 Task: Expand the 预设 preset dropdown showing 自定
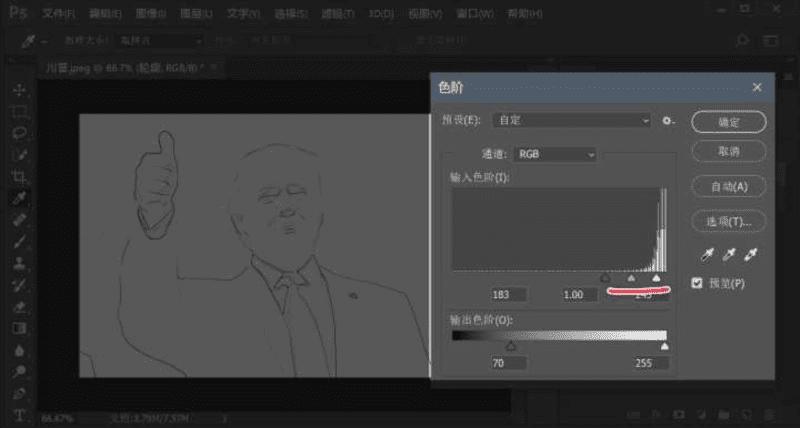pos(572,120)
